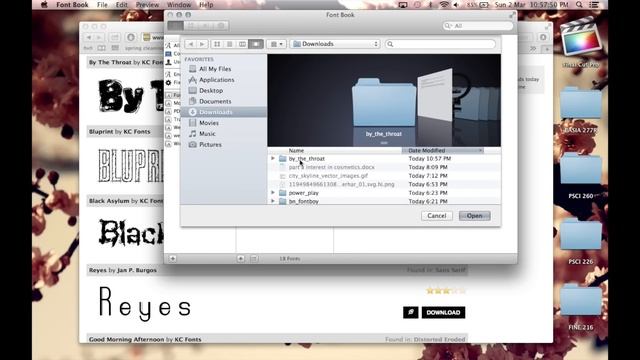Open the Downloads location popup
Screen dimensions: 640x360
335,44
